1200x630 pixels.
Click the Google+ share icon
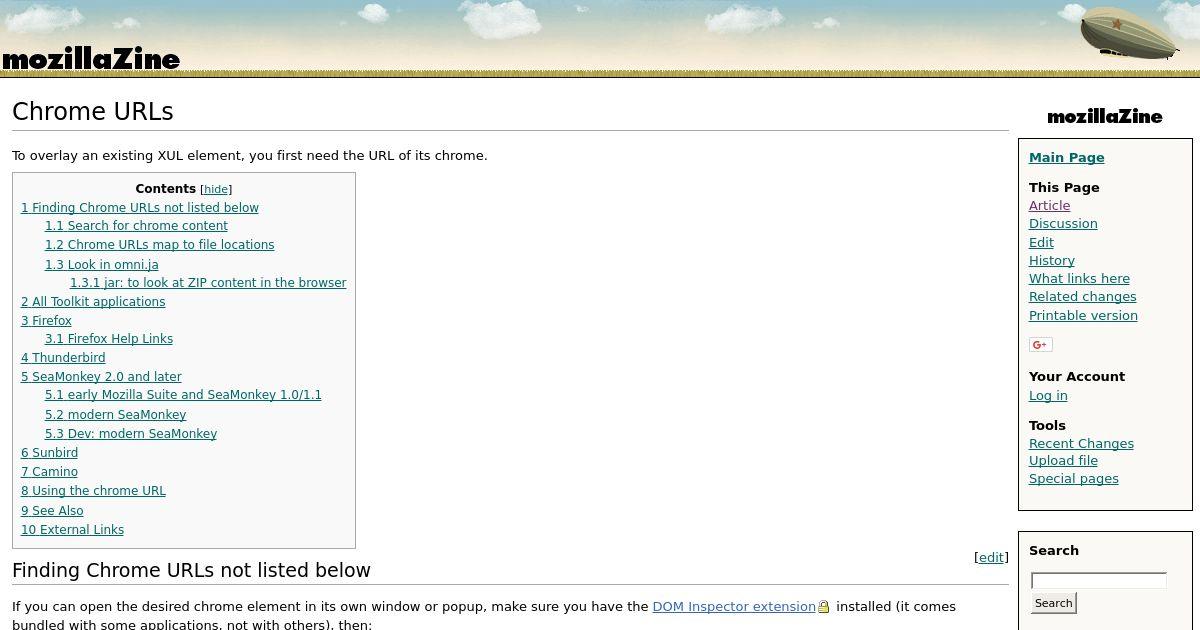(1040, 345)
